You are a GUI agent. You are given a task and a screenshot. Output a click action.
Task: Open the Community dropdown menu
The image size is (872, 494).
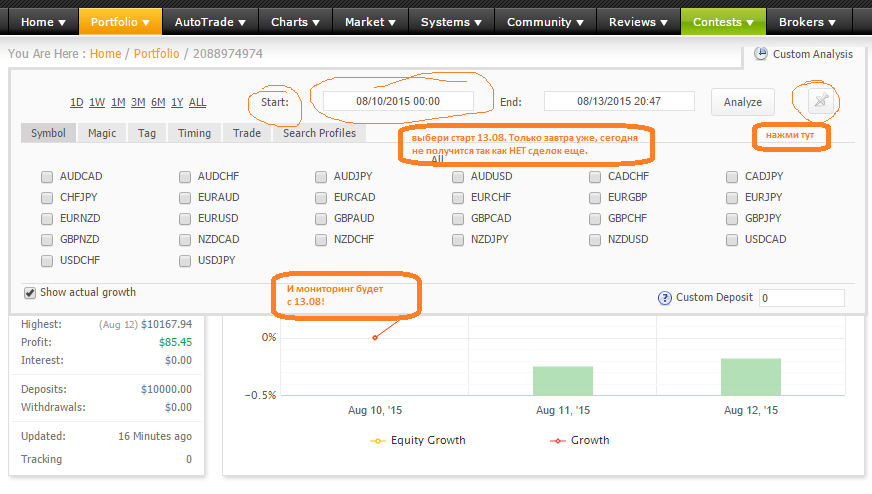(545, 22)
